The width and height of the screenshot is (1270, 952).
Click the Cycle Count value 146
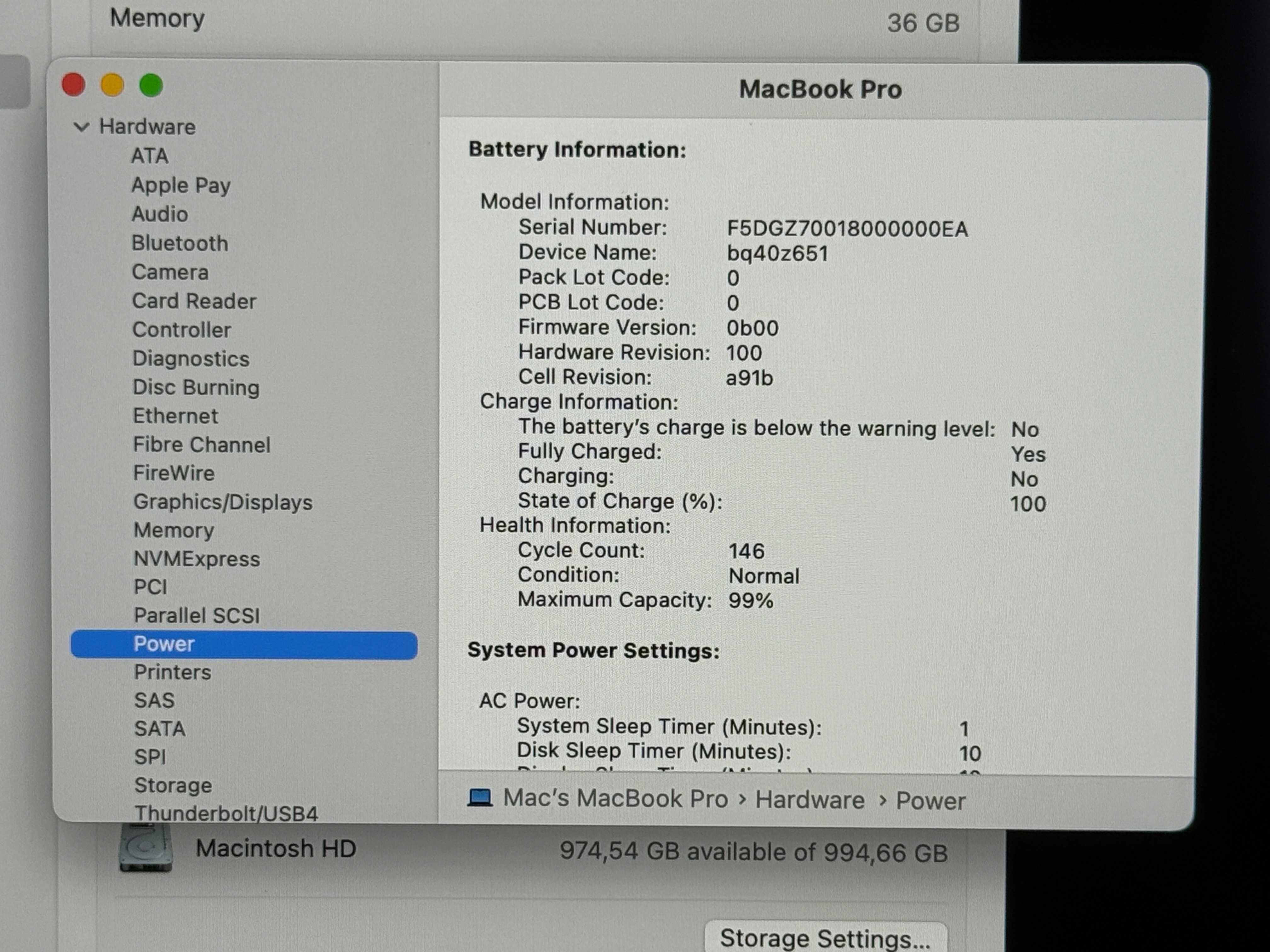pos(747,552)
